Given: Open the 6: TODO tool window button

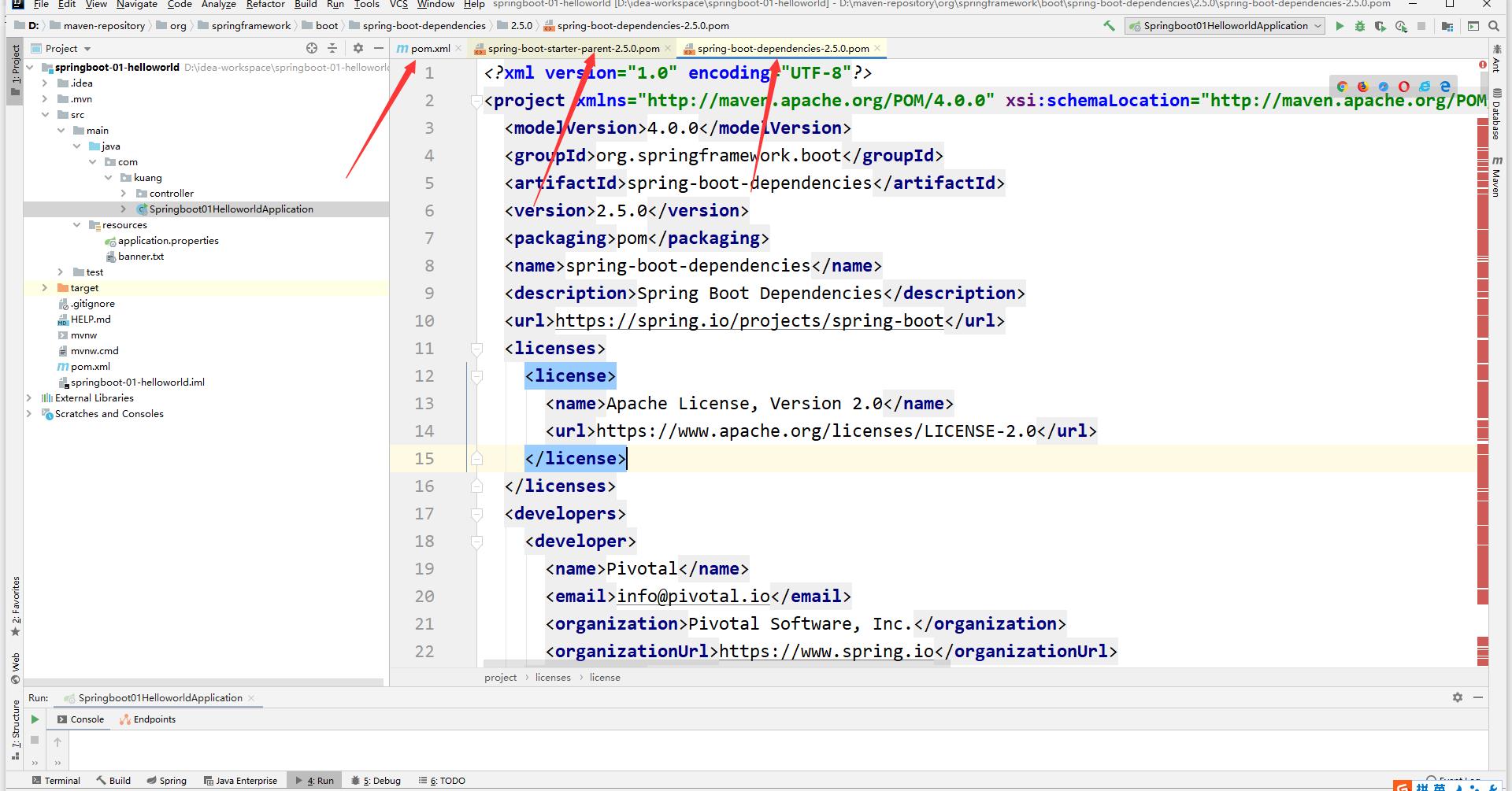Looking at the screenshot, I should point(443,781).
